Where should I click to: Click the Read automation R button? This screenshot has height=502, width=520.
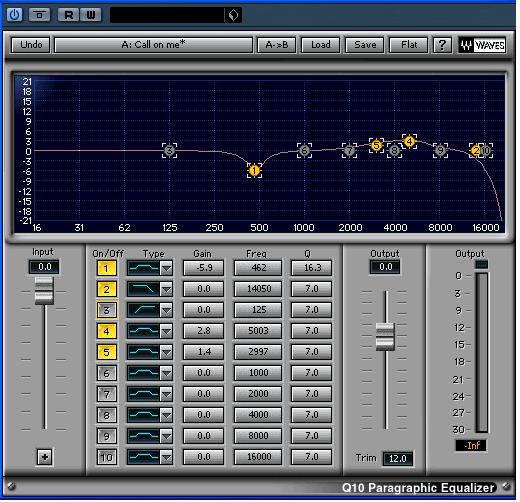coord(68,15)
